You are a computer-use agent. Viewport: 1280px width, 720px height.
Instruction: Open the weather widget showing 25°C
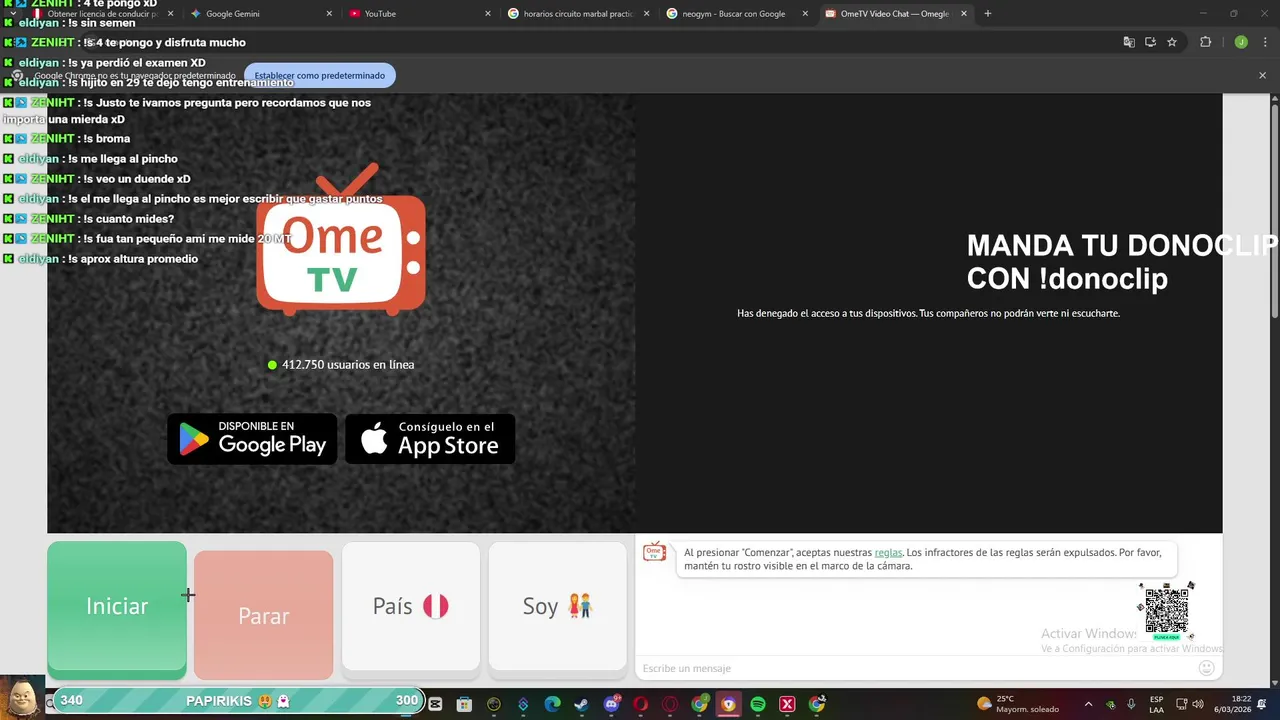click(1017, 704)
